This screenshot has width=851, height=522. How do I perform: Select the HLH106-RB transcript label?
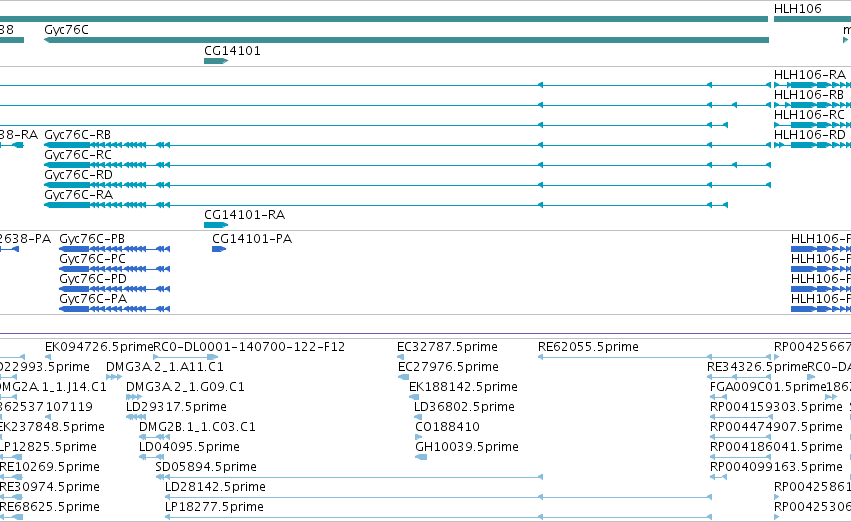[809, 94]
